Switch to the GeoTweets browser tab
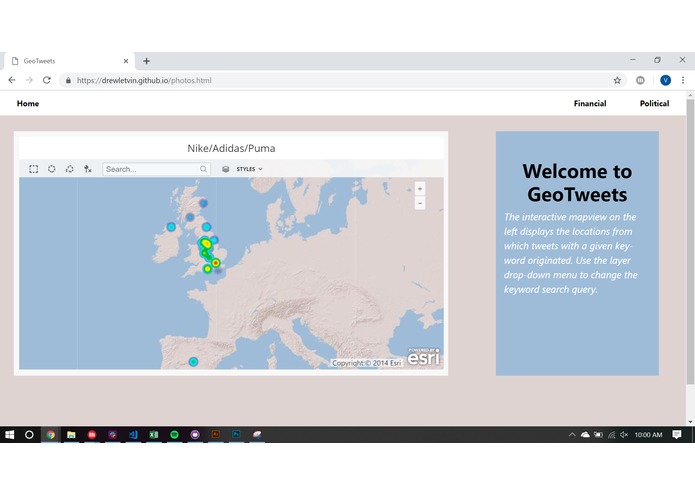Image resolution: width=695 pixels, height=494 pixels. coord(69,61)
